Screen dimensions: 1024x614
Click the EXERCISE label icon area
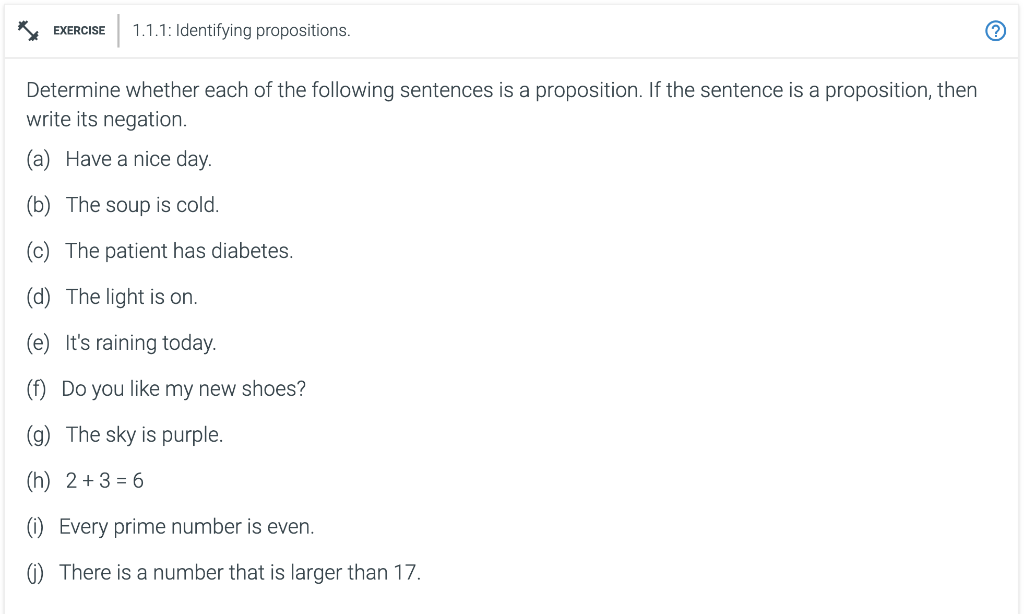point(80,30)
